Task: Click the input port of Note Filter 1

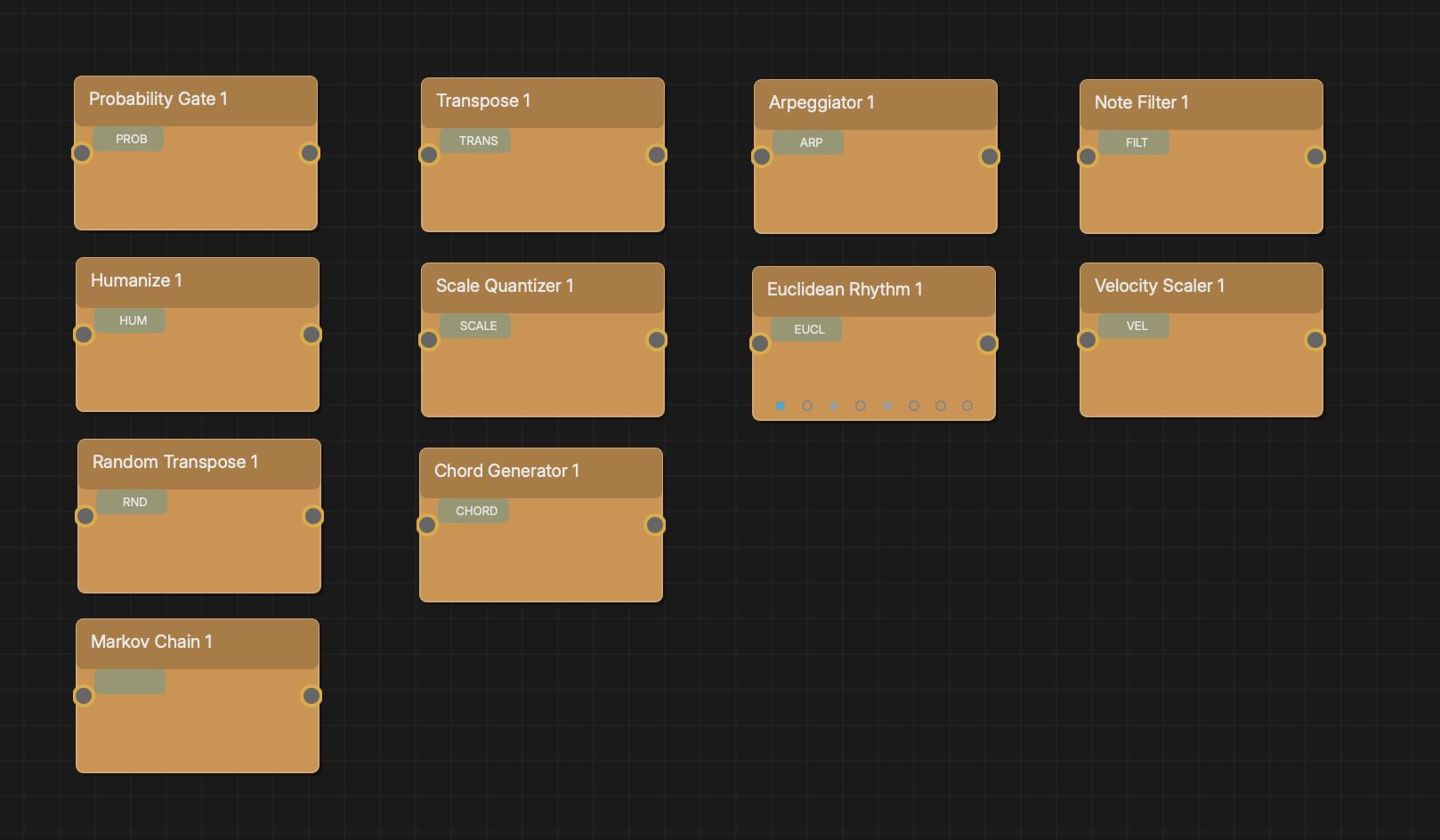Action: point(1088,157)
